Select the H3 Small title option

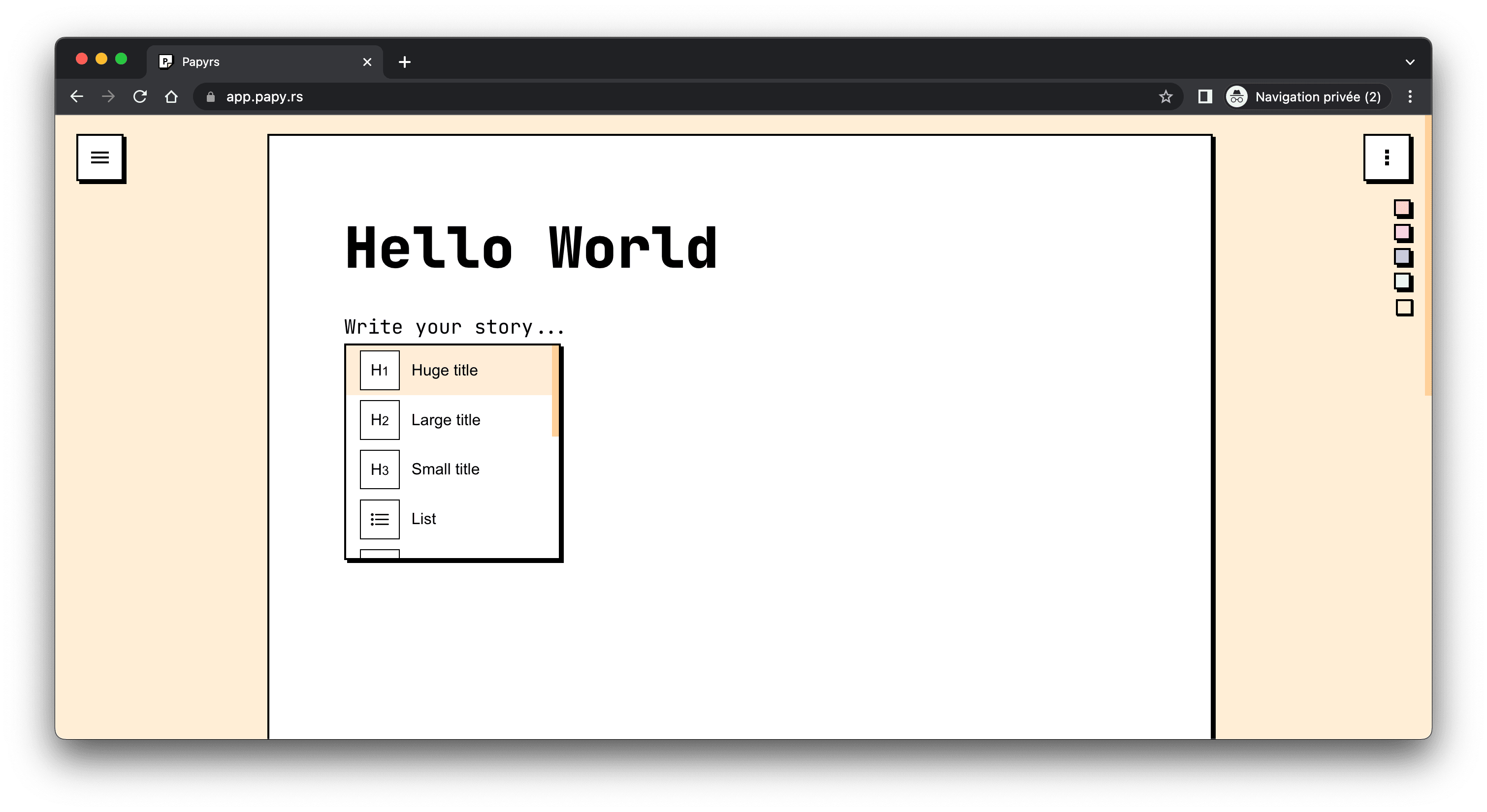449,469
